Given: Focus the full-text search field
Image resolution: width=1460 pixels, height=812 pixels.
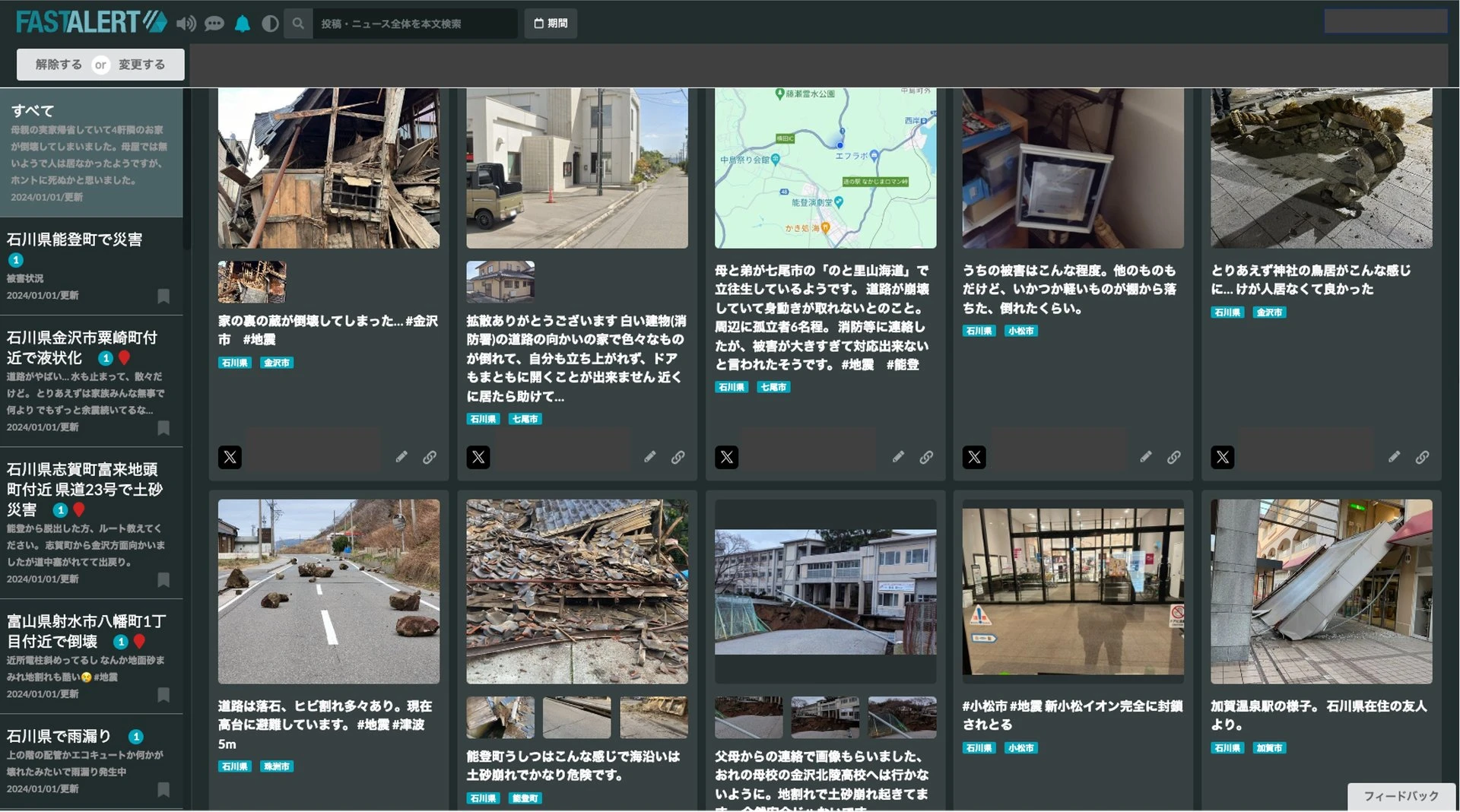Looking at the screenshot, I should 415,24.
